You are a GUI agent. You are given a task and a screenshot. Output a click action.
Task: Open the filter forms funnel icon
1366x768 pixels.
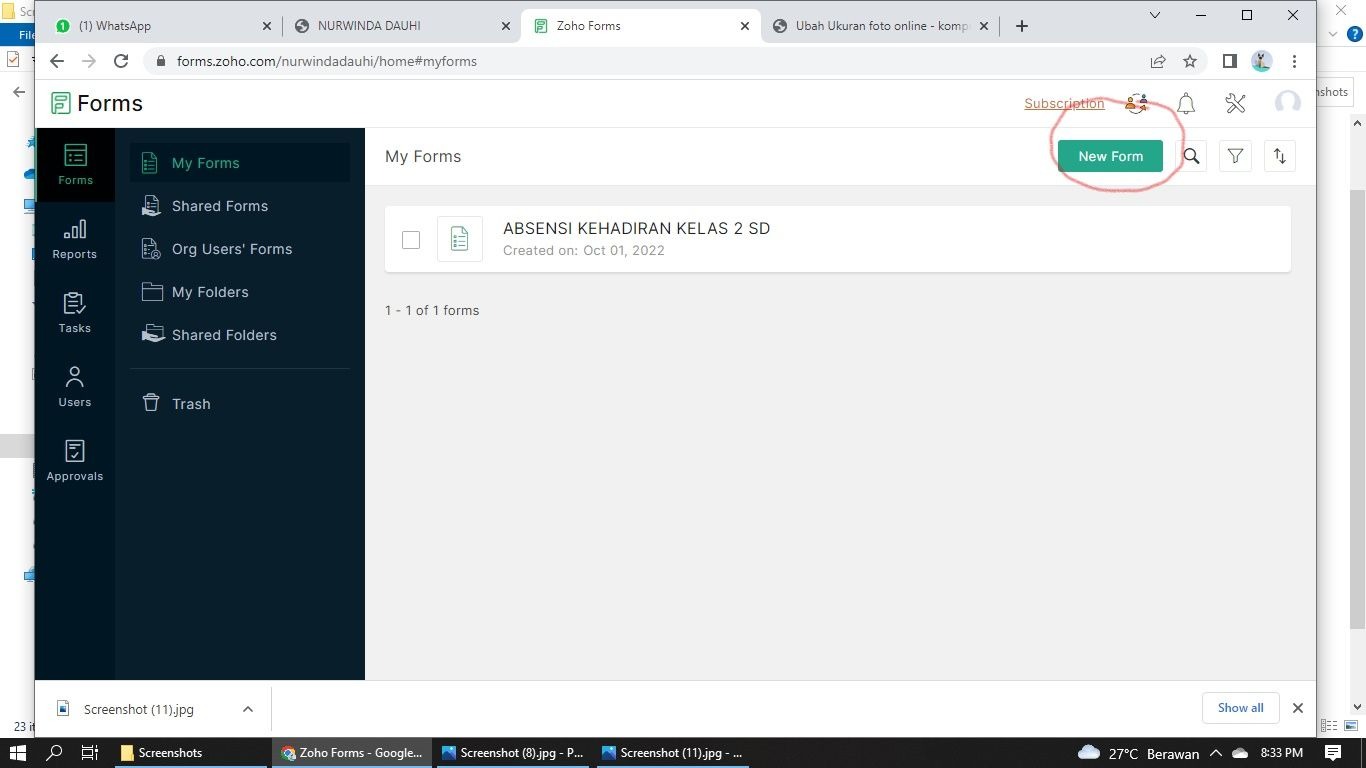1236,156
